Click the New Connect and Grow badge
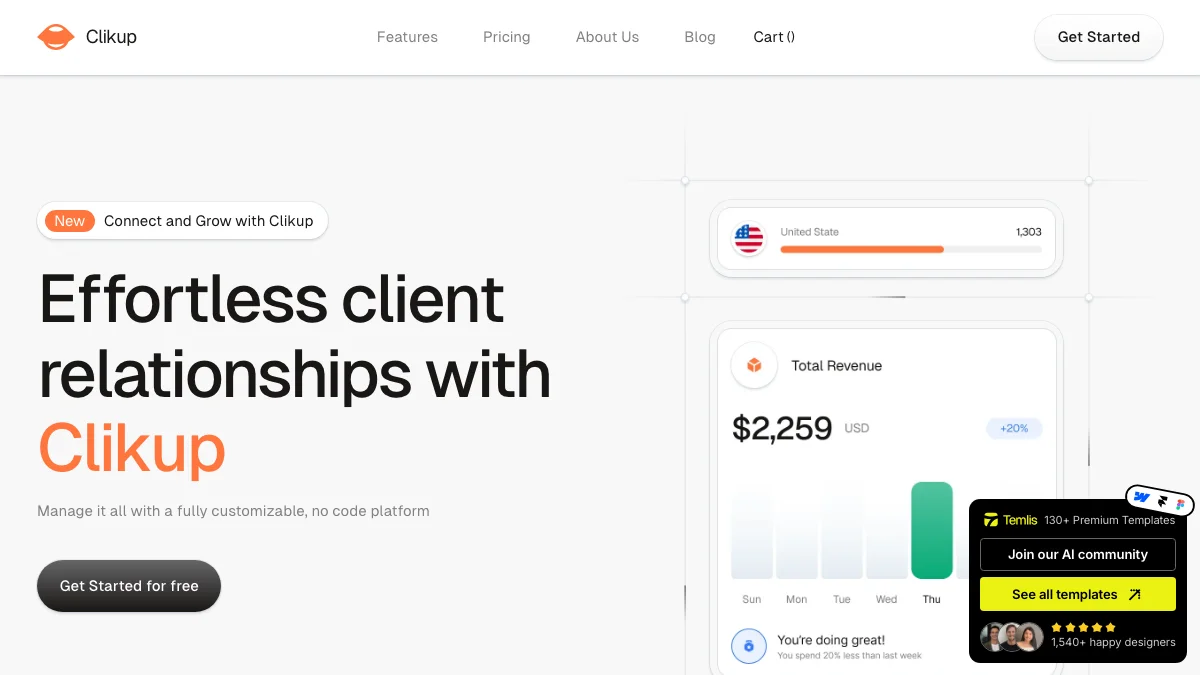Viewport: 1200px width, 675px height. [x=182, y=221]
